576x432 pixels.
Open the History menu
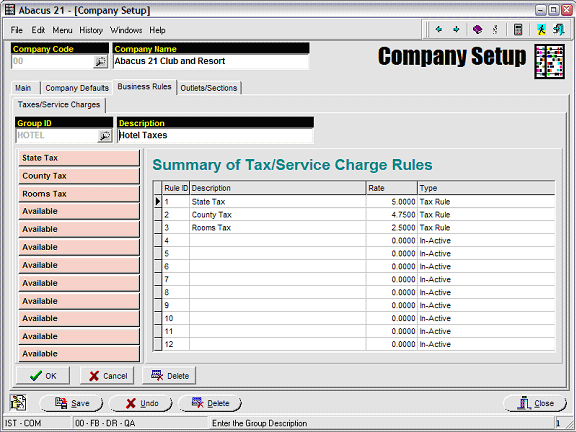(x=91, y=30)
